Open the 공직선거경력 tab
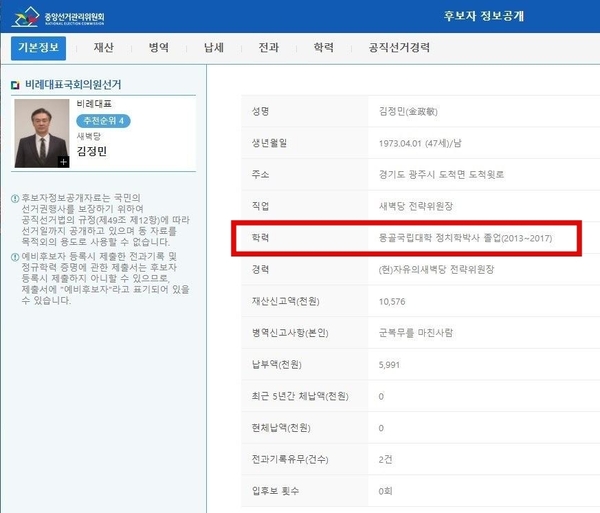600x513 pixels. tap(399, 47)
